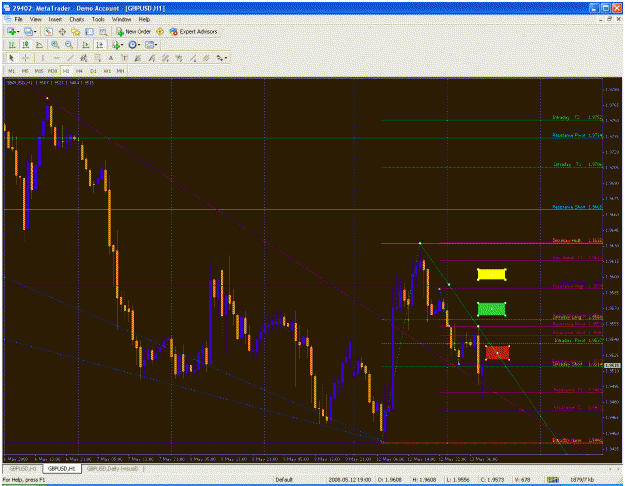Select the Fibonacci Retracement tool
This screenshot has width=625, height=486.
97,58
